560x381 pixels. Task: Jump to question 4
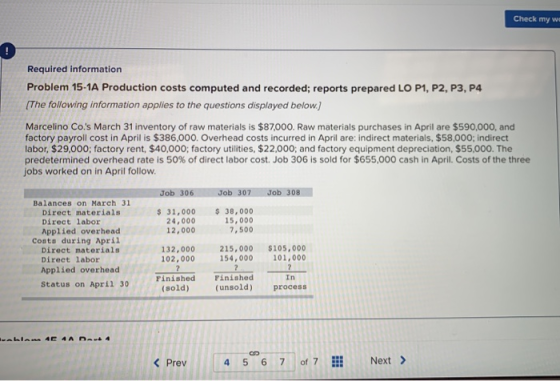tap(226, 362)
